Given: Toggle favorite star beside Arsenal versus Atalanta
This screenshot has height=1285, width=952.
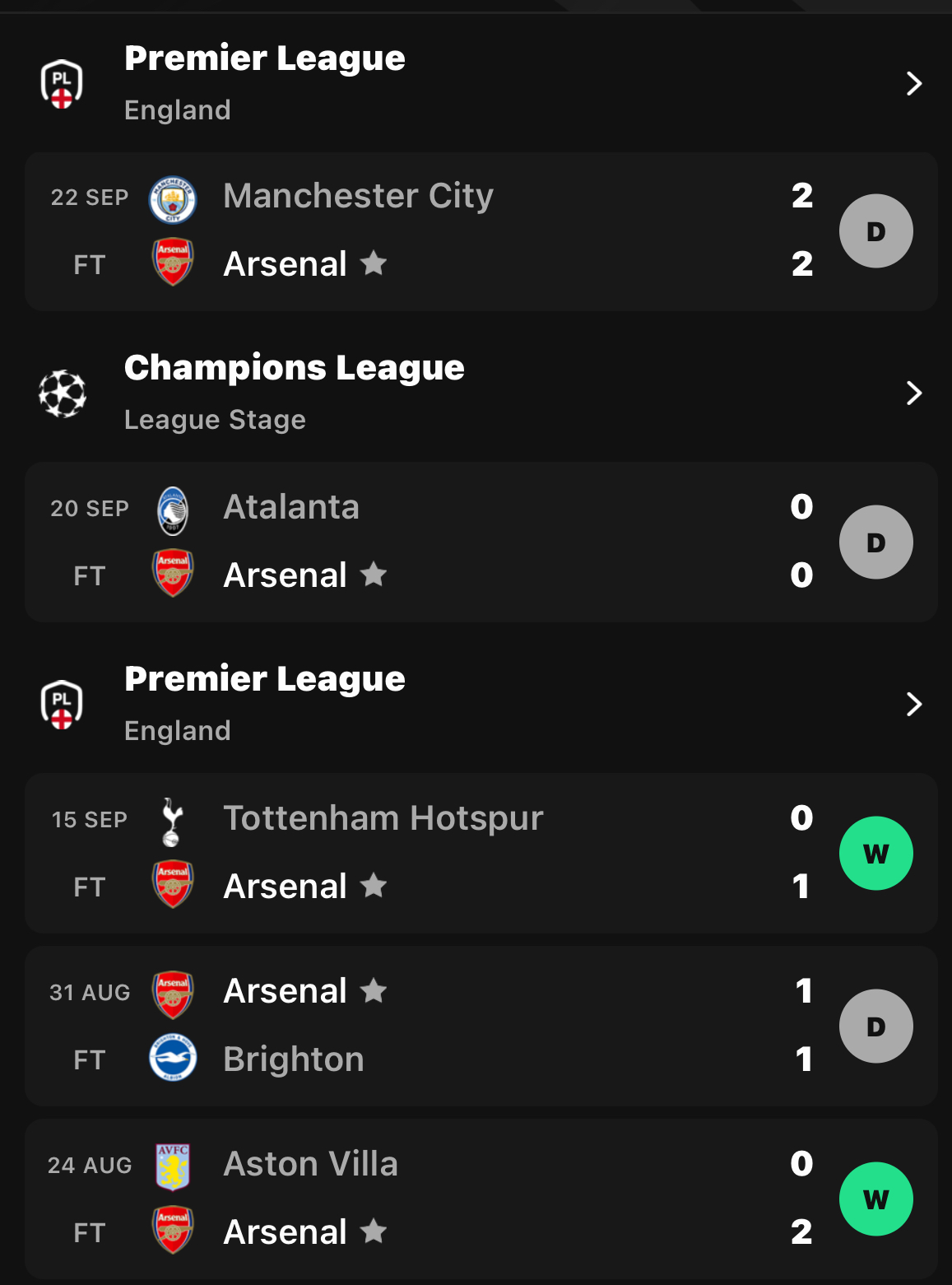Looking at the screenshot, I should [374, 574].
